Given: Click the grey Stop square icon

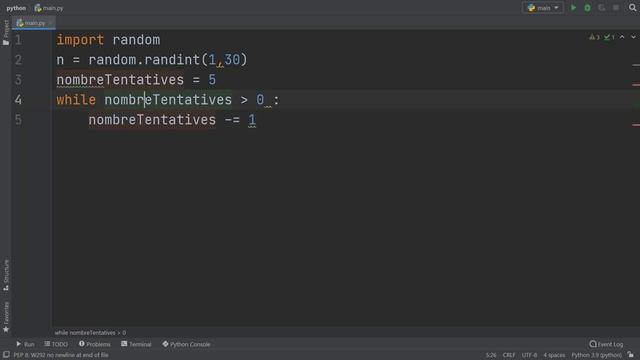Looking at the screenshot, I should (x=616, y=8).
